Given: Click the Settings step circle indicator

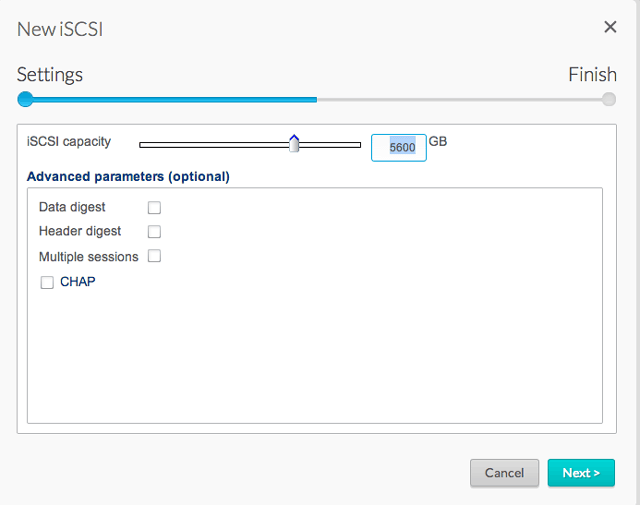Looking at the screenshot, I should point(26,99).
